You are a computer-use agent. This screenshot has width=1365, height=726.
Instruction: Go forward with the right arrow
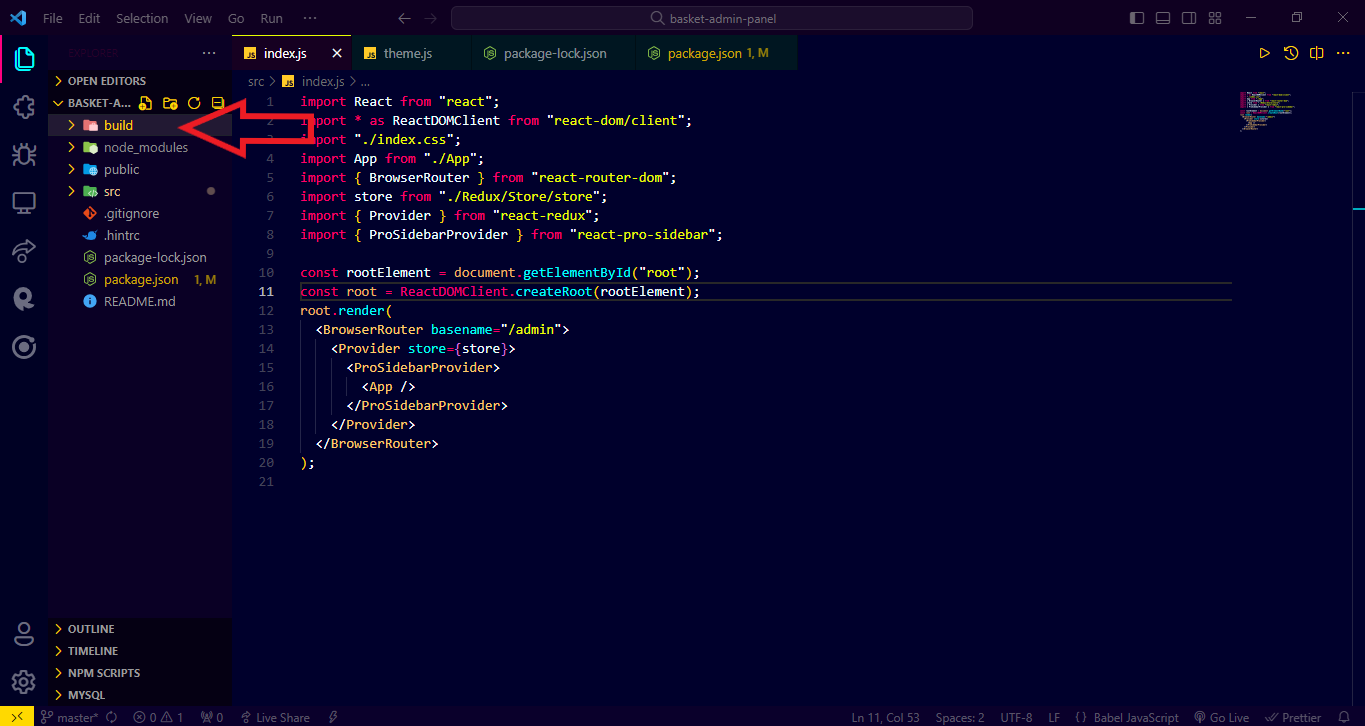(x=430, y=18)
